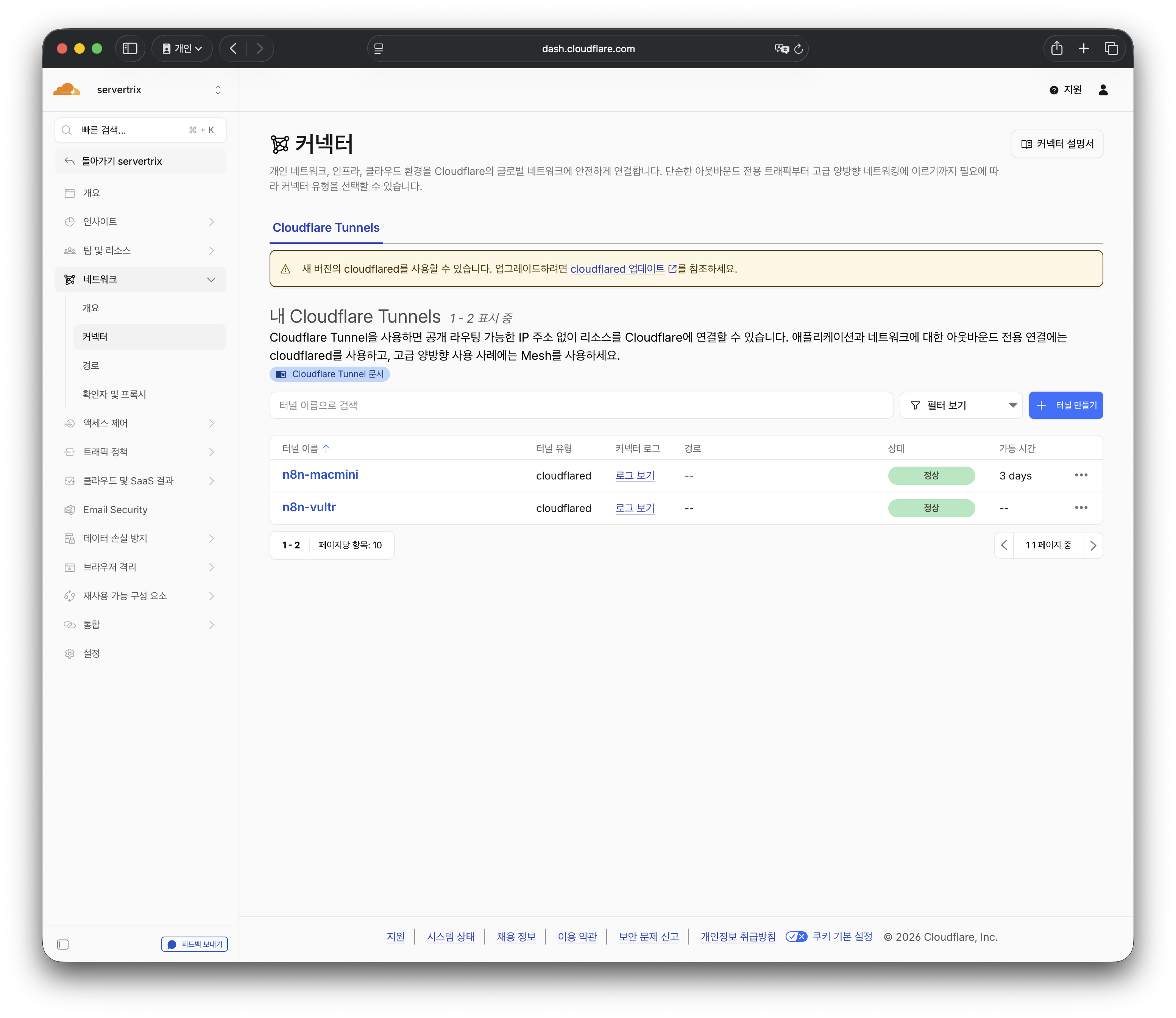Viewport: 1176px width, 1018px height.
Task: Open the user account profile icon
Action: (x=1103, y=90)
